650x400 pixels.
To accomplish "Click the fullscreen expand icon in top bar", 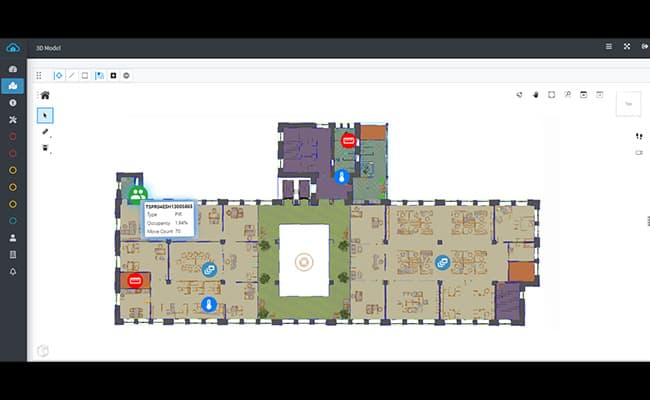I will pyautogui.click(x=626, y=47).
